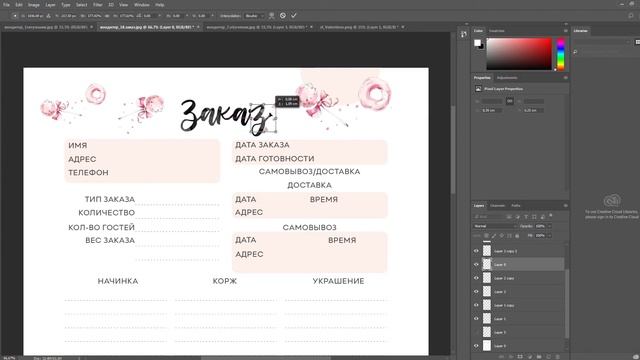Click the foreground color swatch
This screenshot has width=640, height=360.
tap(477, 42)
